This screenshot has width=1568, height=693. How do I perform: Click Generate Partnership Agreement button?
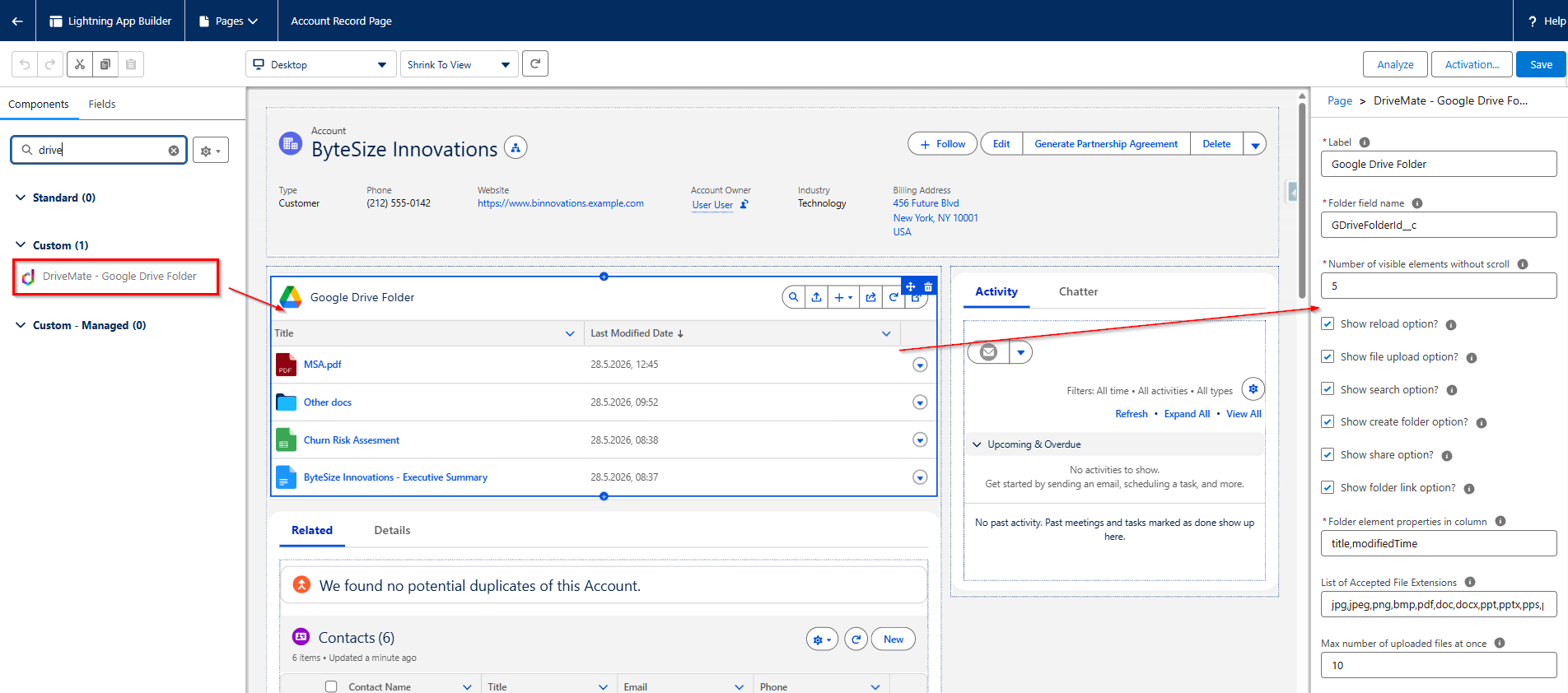point(1106,144)
